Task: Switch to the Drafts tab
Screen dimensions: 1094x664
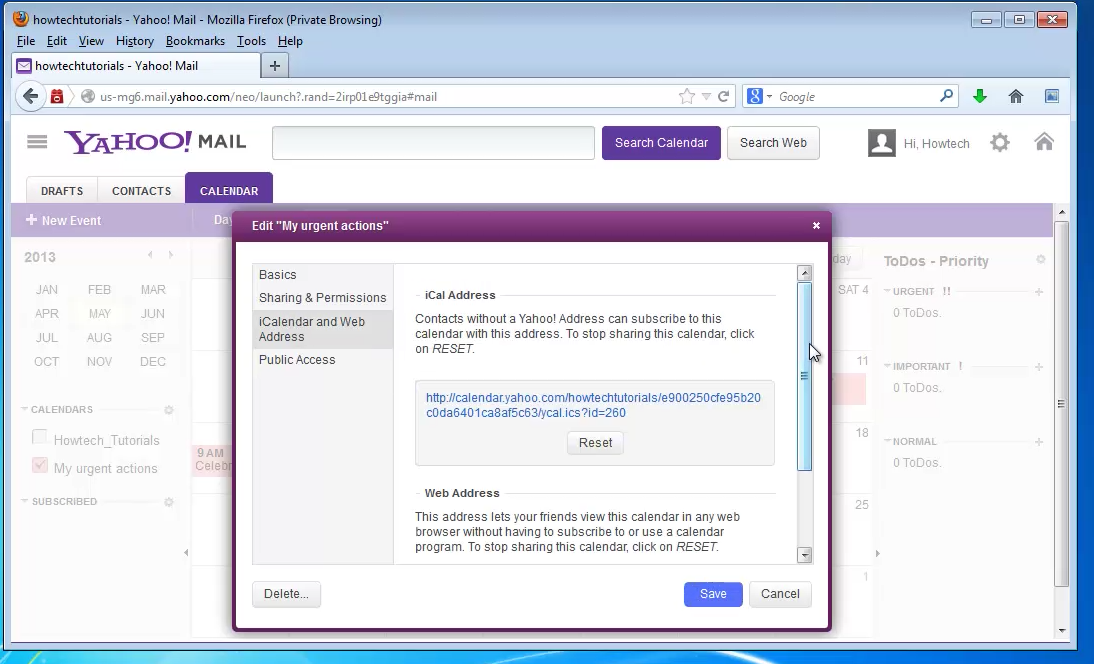Action: (62, 190)
